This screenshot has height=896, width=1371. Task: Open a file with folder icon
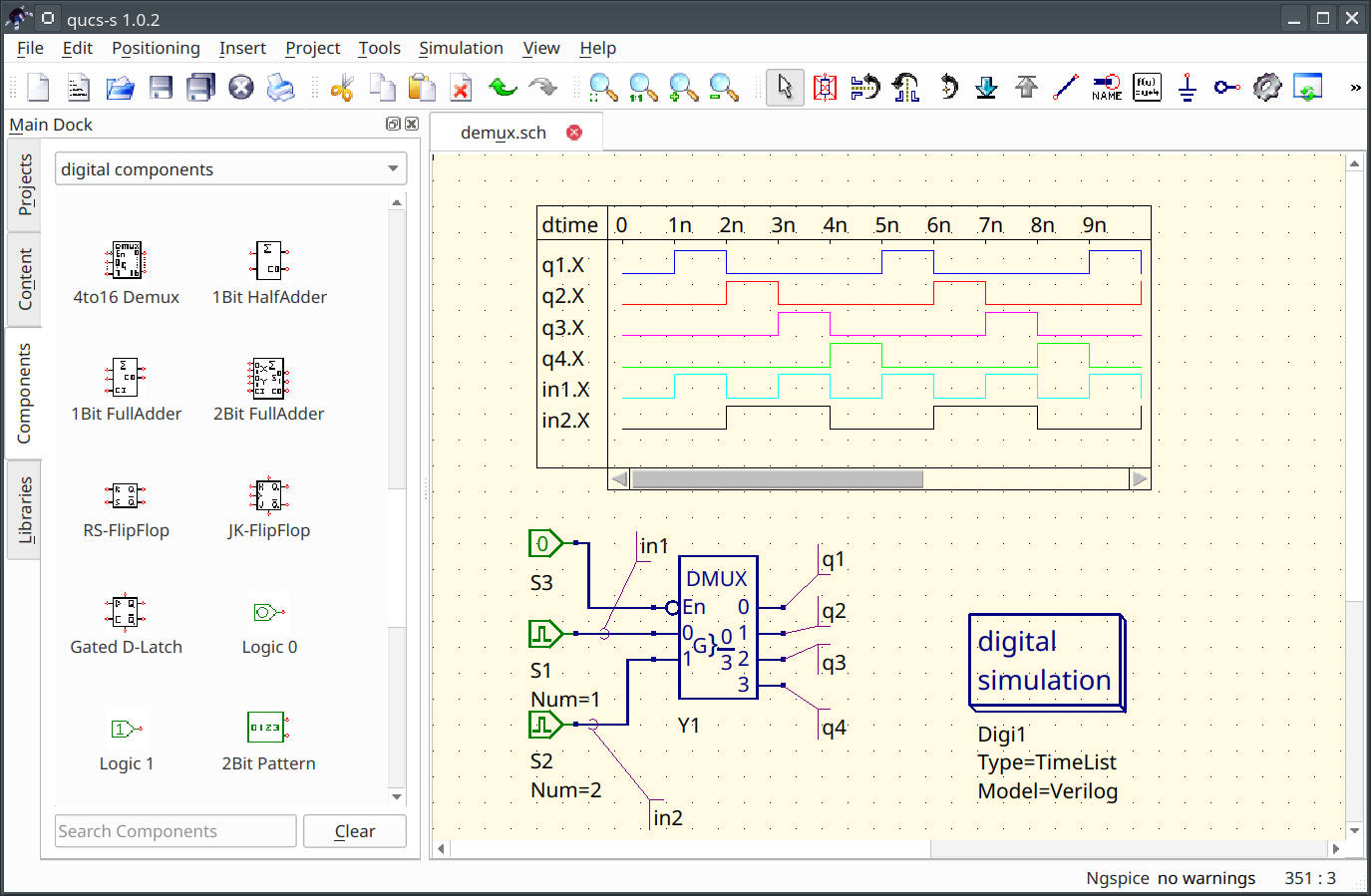pyautogui.click(x=120, y=88)
